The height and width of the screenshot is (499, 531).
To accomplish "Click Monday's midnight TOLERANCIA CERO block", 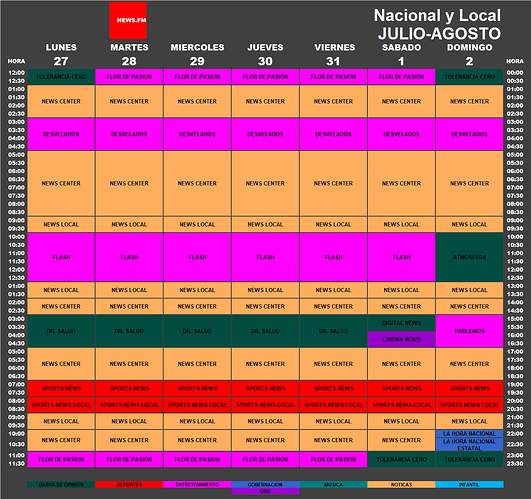I will (61, 77).
